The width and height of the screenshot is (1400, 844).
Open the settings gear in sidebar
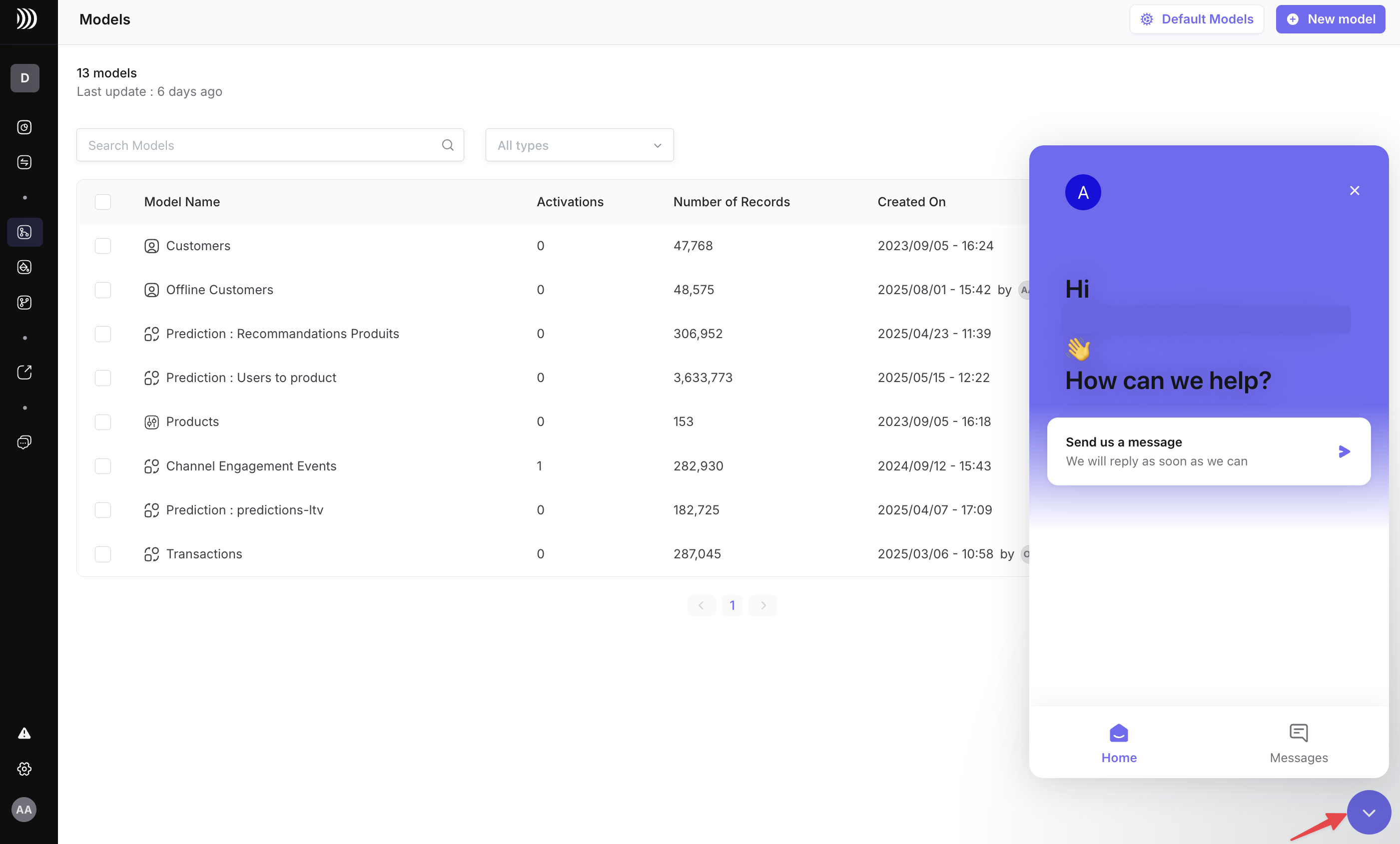point(24,769)
